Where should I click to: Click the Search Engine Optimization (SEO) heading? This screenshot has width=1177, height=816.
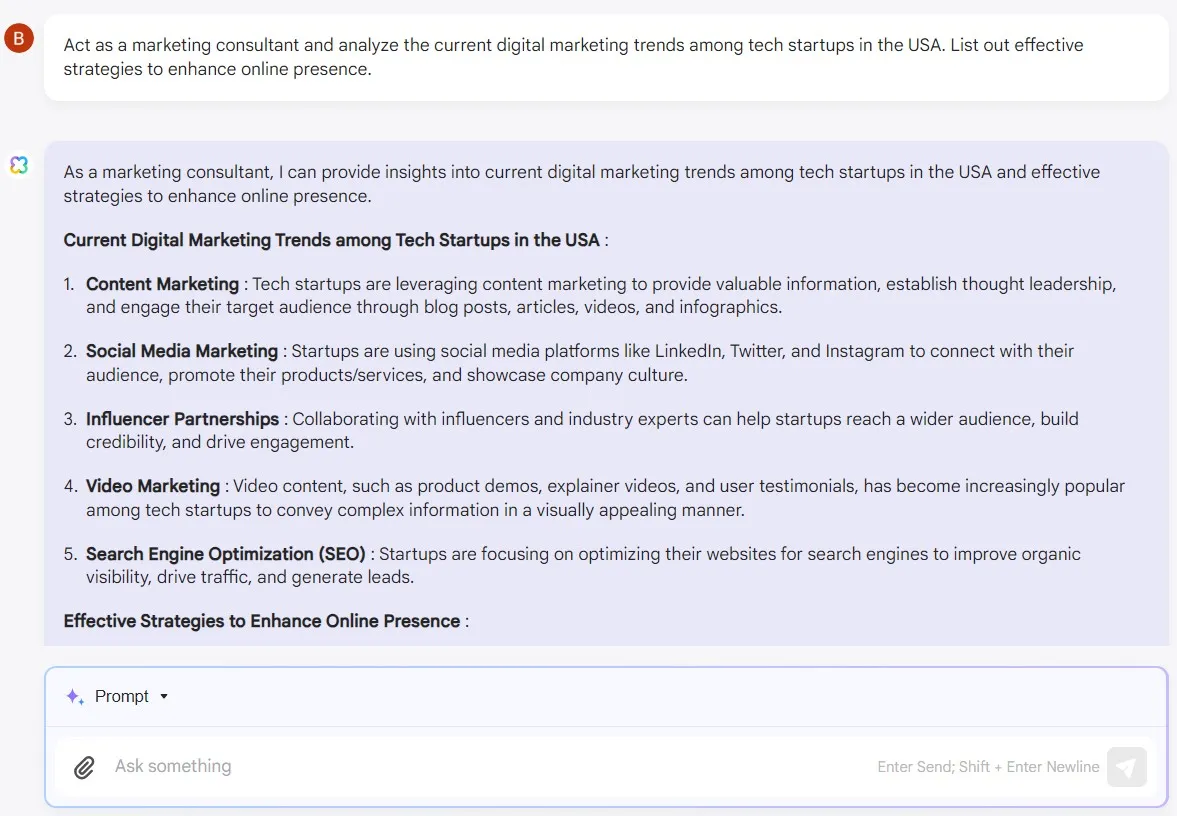coord(225,554)
